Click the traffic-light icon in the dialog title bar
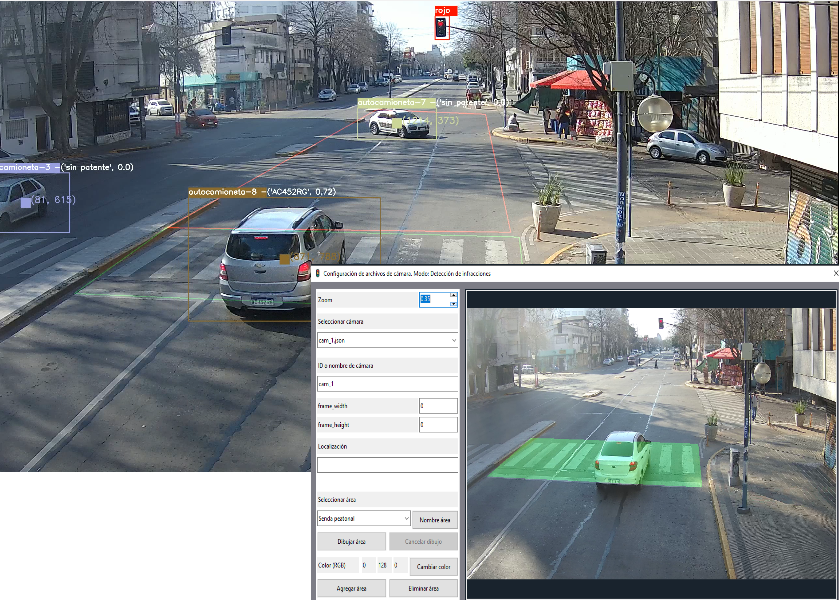The image size is (839, 600). pyautogui.click(x=317, y=274)
